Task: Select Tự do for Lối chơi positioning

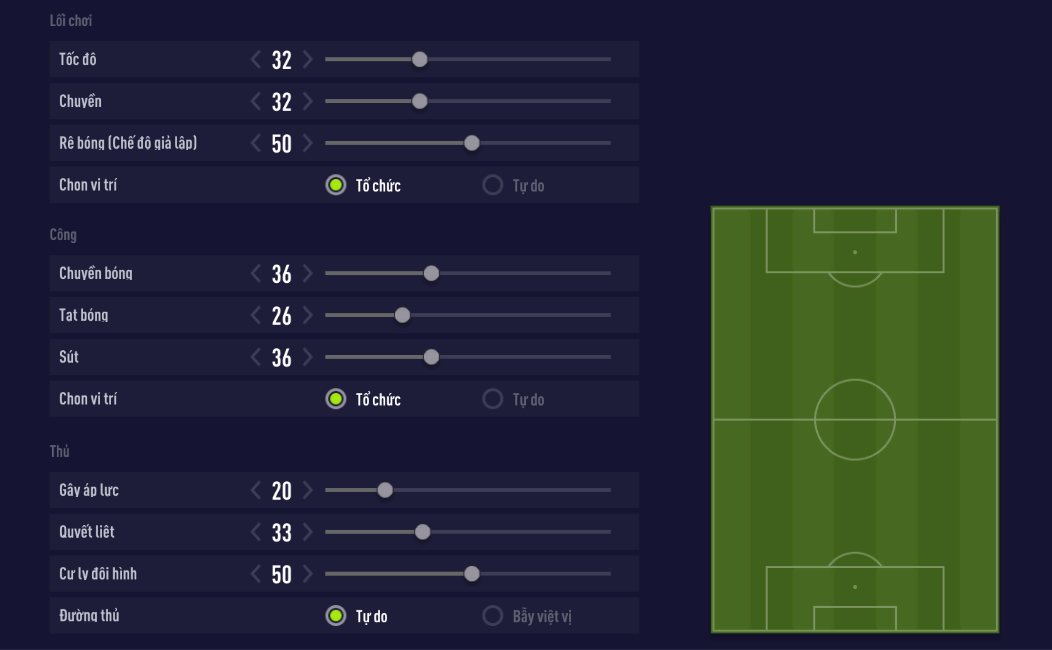Action: coord(492,185)
